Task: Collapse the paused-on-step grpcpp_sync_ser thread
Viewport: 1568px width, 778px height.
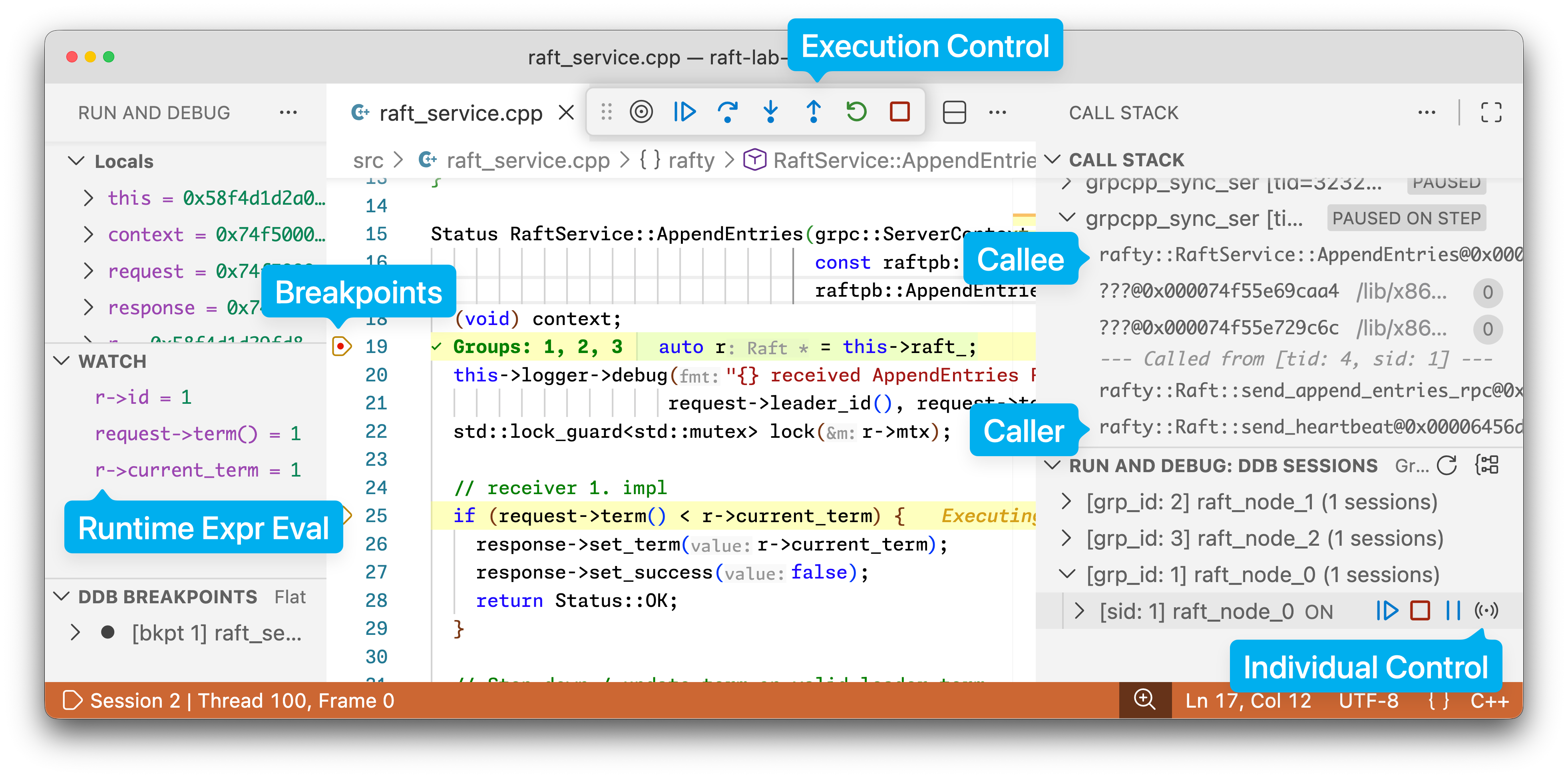Action: coord(1067,217)
